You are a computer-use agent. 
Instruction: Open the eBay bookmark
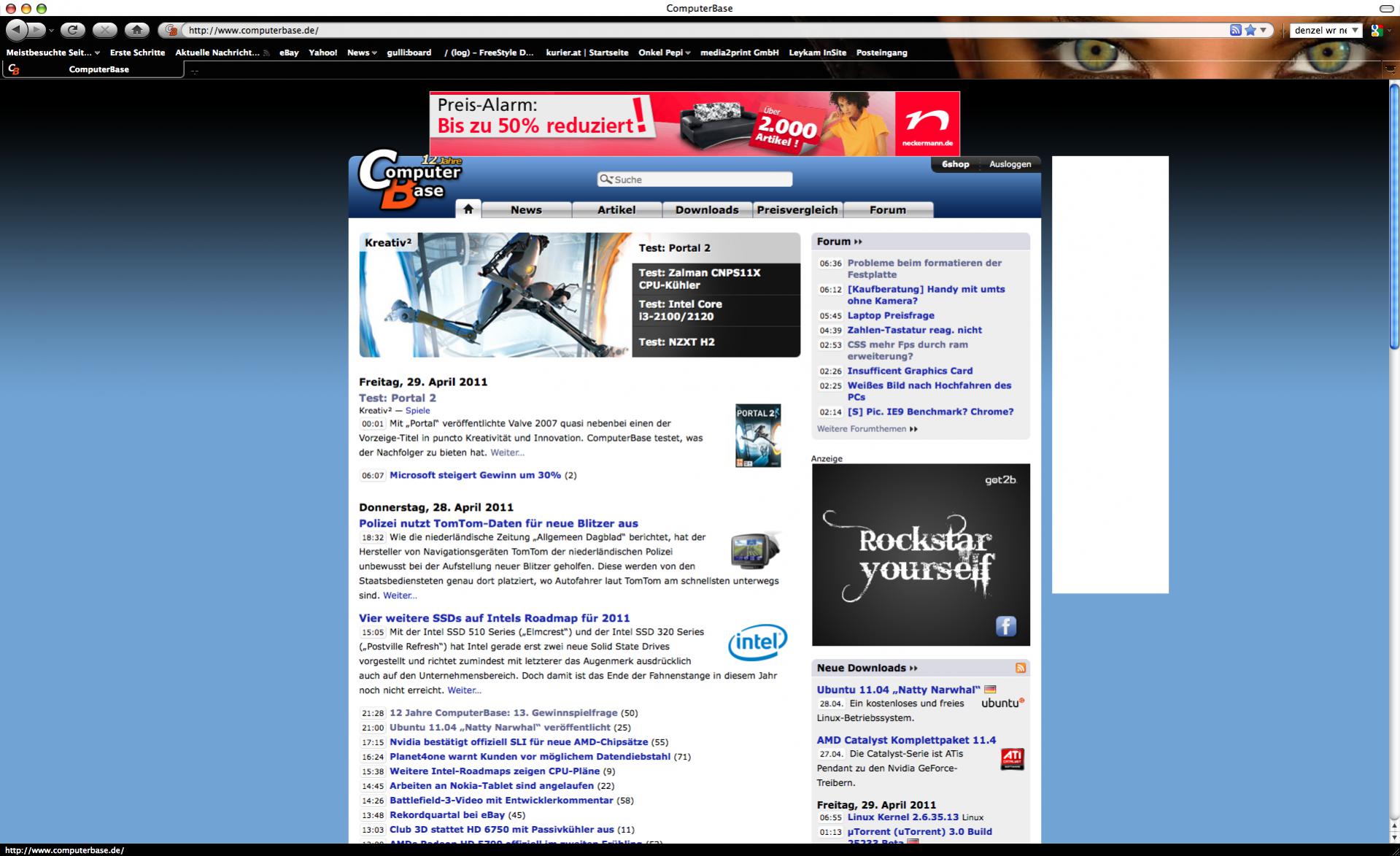[289, 53]
